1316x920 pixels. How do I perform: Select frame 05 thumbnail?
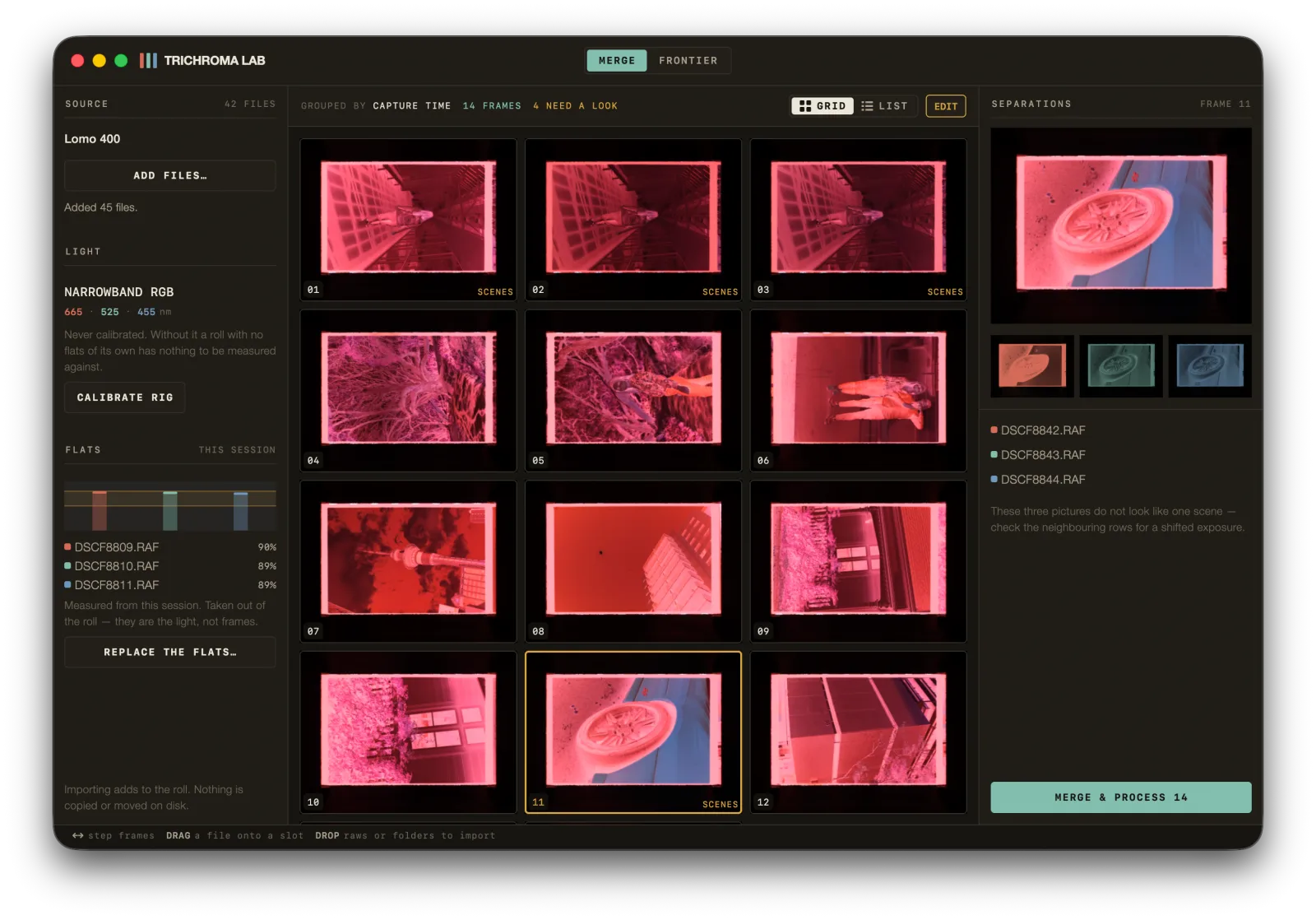633,390
